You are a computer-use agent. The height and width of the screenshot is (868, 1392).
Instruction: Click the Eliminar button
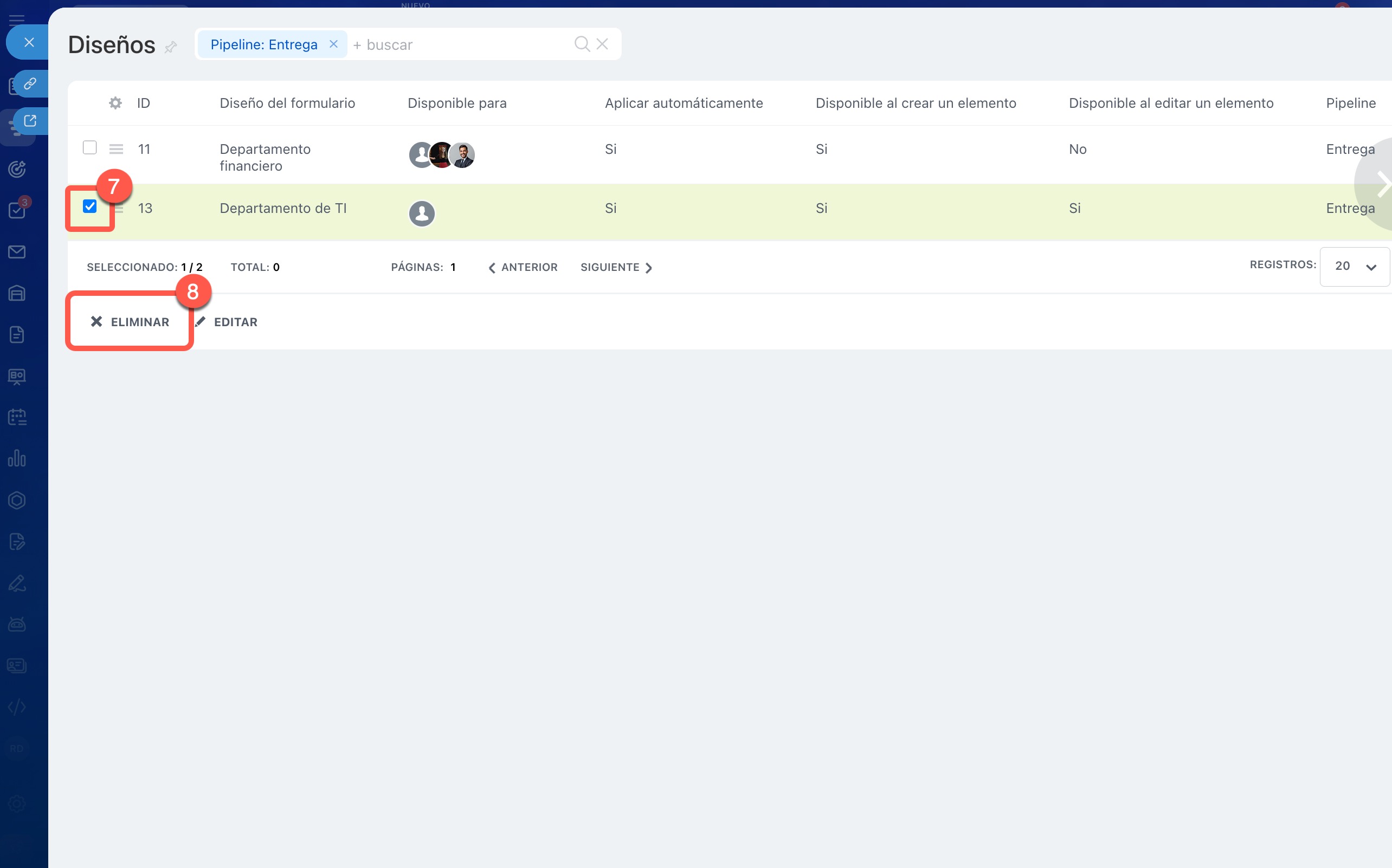coord(130,322)
